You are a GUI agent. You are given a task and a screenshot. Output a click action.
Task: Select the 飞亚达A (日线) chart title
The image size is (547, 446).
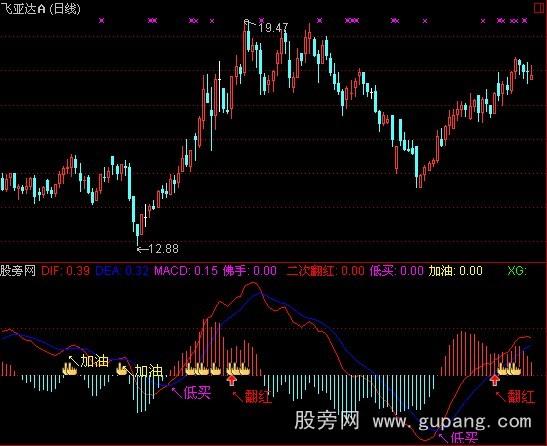[40, 8]
